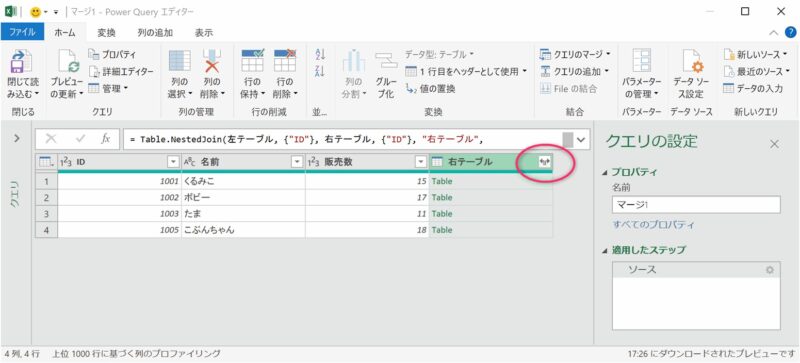Switch to the Home (ホーム) tab
The image size is (800, 363).
(65, 32)
